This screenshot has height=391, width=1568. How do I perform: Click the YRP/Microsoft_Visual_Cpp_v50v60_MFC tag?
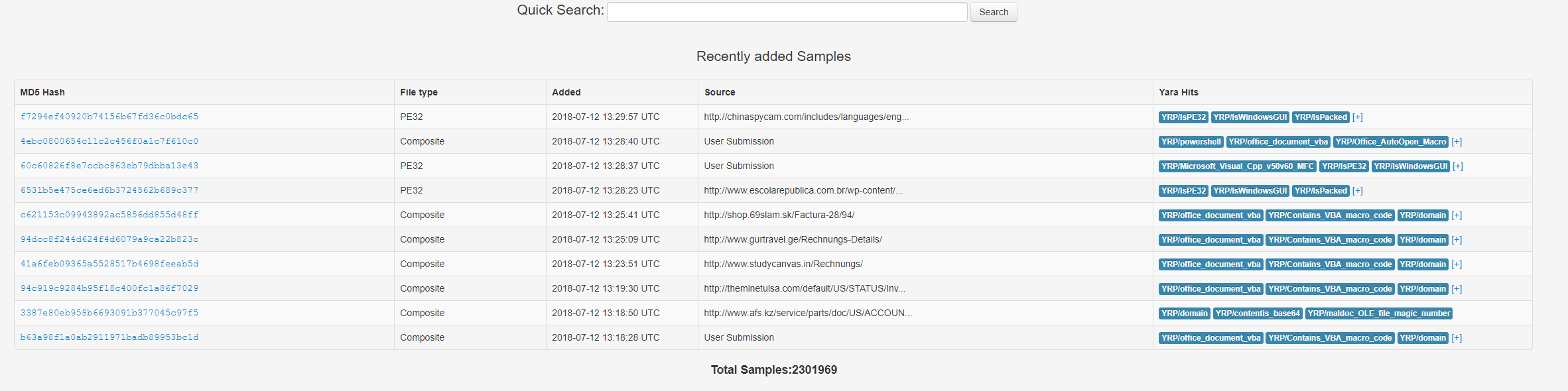tap(1237, 166)
